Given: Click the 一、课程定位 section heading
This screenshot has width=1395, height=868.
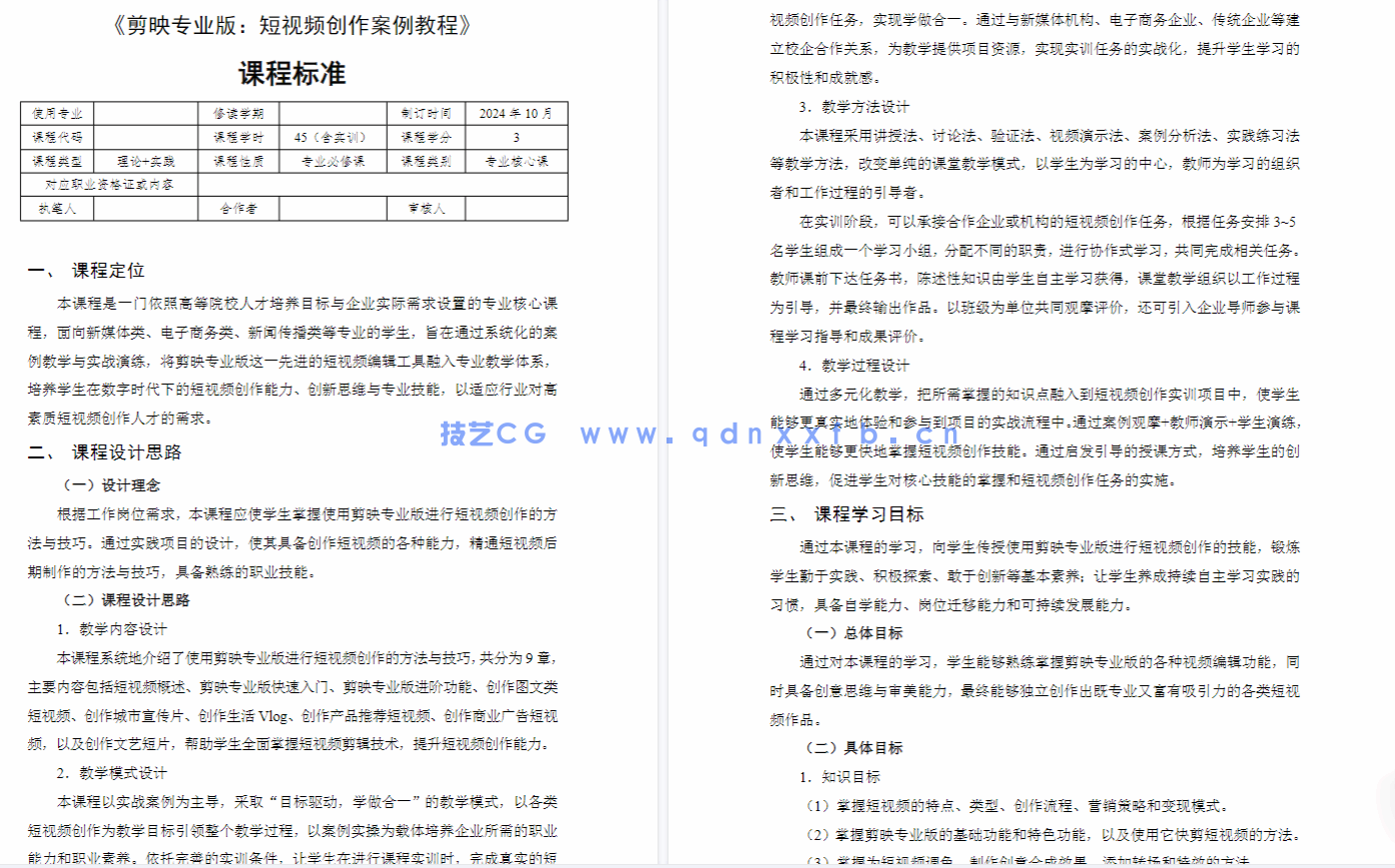Looking at the screenshot, I should (x=87, y=271).
